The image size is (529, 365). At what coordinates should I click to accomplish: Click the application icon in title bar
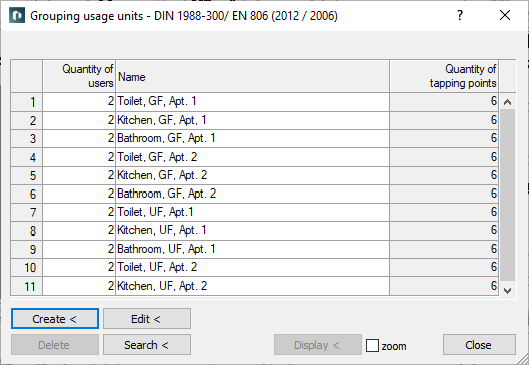[x=17, y=16]
